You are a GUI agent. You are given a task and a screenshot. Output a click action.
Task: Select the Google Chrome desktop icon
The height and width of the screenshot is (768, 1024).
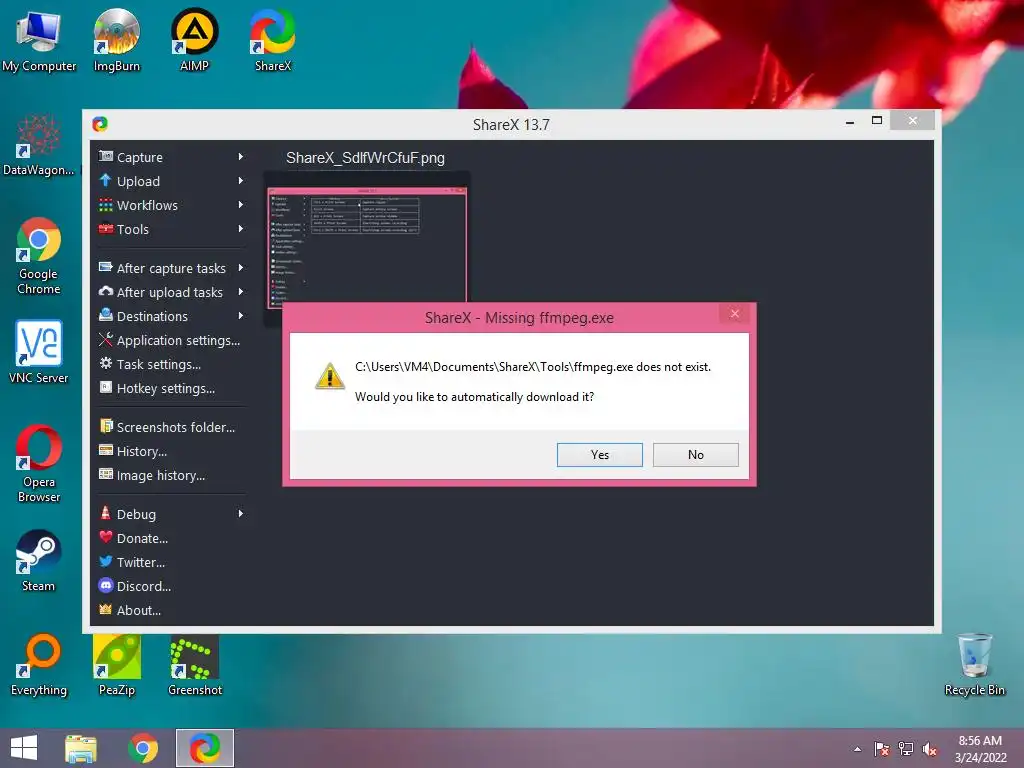[x=39, y=255]
